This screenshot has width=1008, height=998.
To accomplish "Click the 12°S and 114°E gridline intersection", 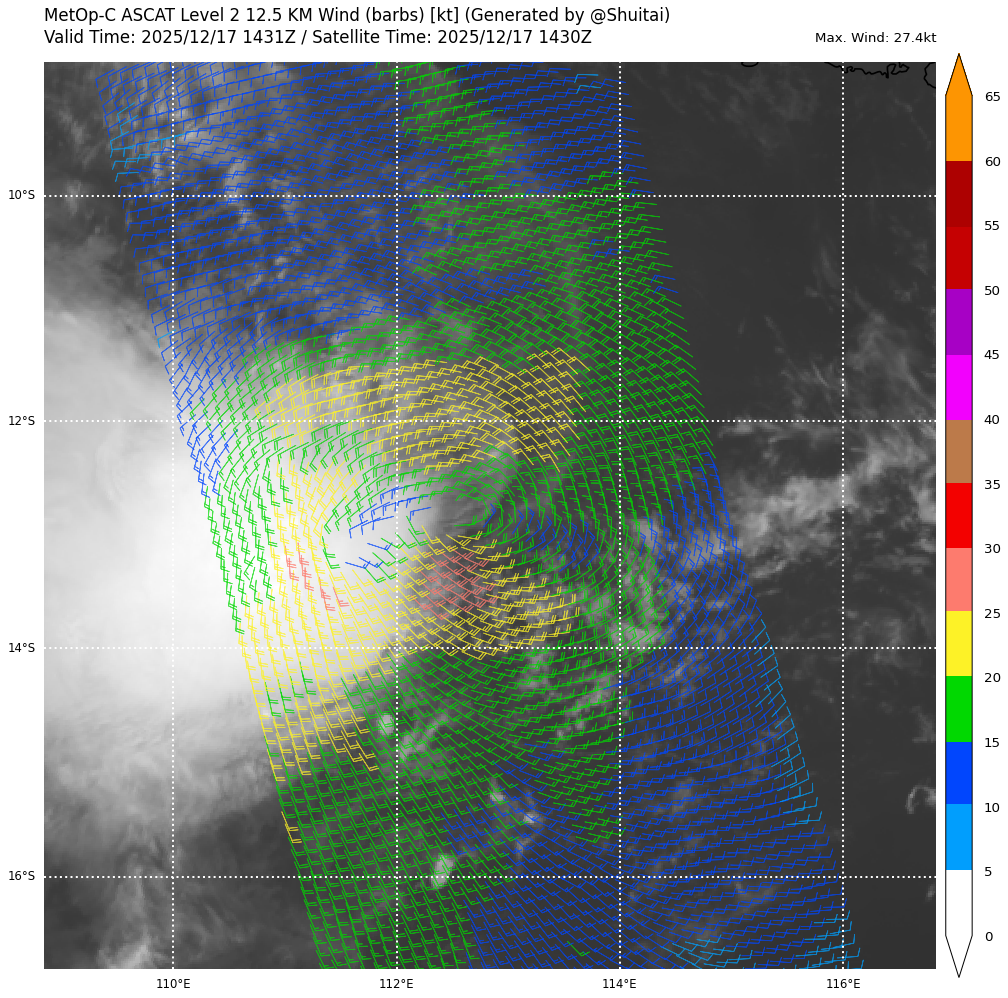I will tap(620, 421).
